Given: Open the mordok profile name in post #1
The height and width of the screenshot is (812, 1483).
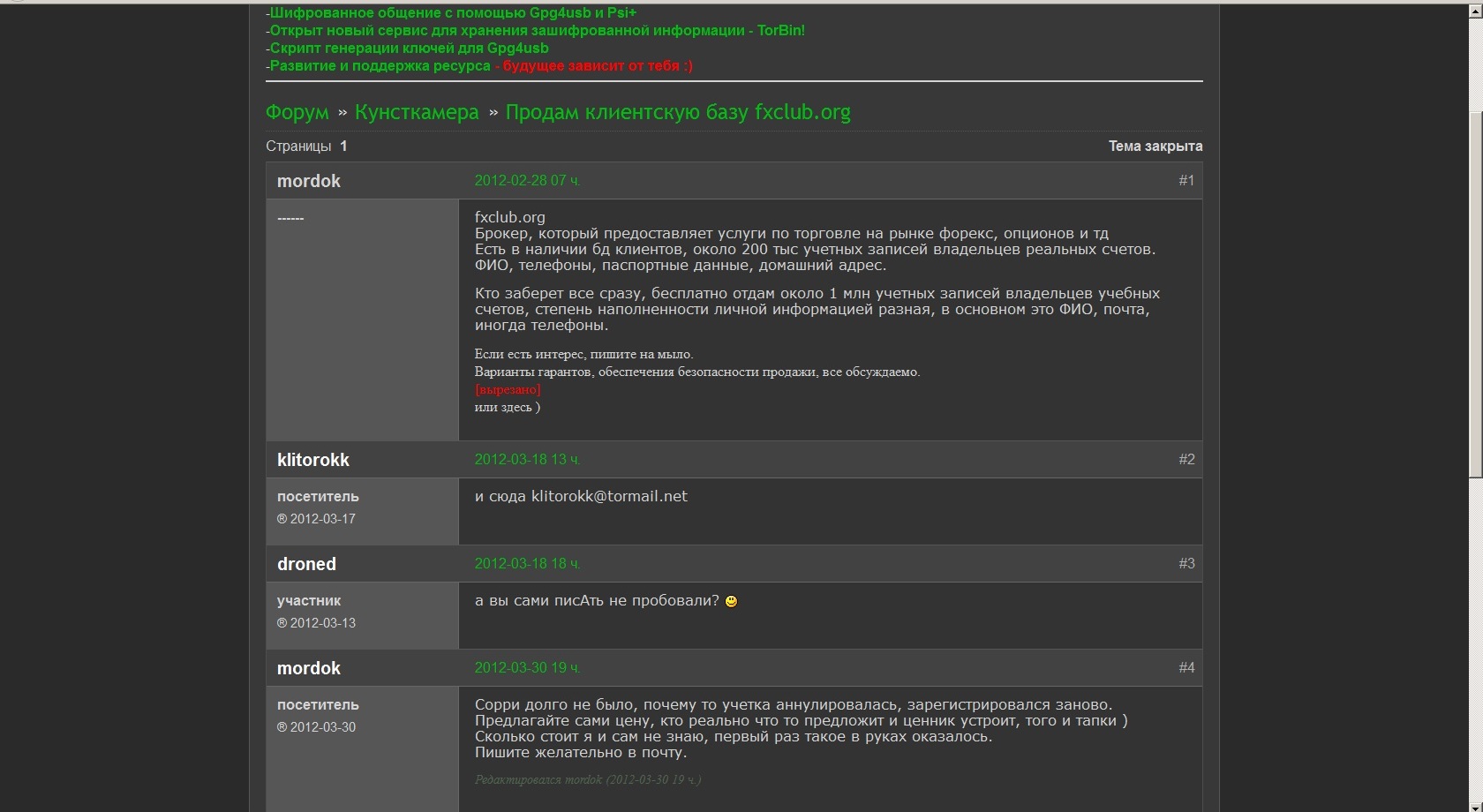Looking at the screenshot, I should coord(309,181).
